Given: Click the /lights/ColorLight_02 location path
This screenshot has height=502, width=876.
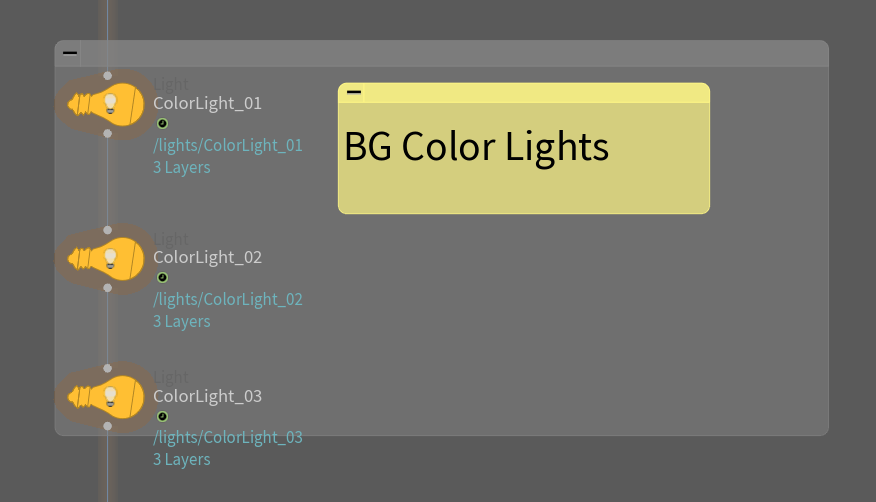Looking at the screenshot, I should pyautogui.click(x=227, y=299).
